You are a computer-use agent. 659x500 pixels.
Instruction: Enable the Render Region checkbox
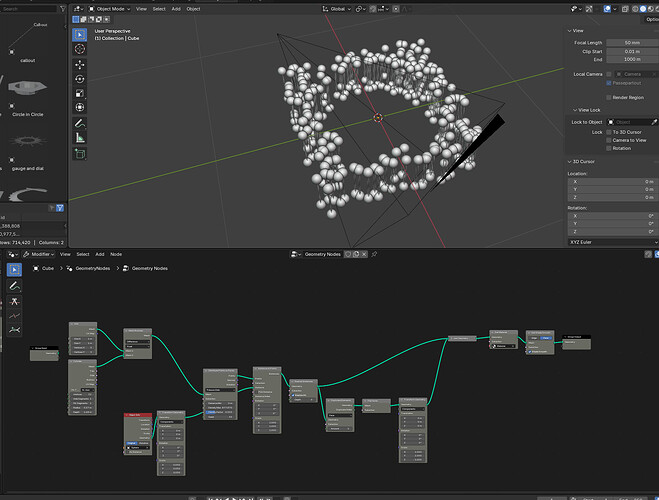[x=609, y=97]
